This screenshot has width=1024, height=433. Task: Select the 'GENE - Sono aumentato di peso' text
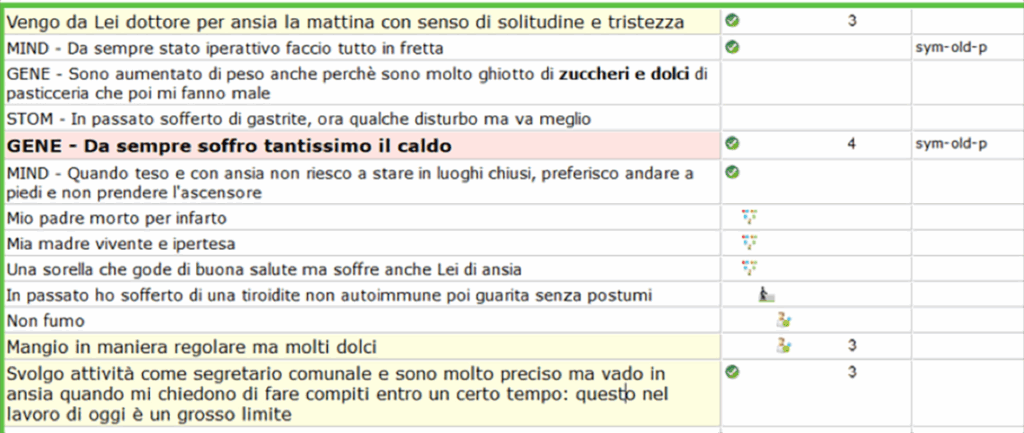pos(357,84)
